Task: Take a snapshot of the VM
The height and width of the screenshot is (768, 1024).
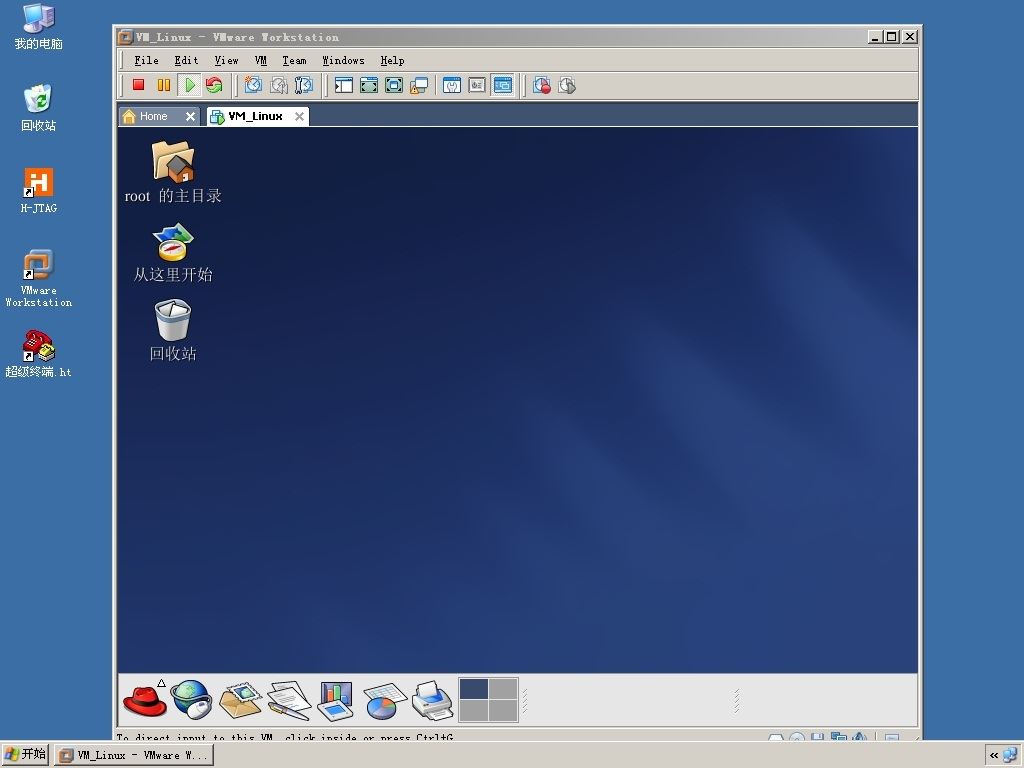Action: pos(253,85)
